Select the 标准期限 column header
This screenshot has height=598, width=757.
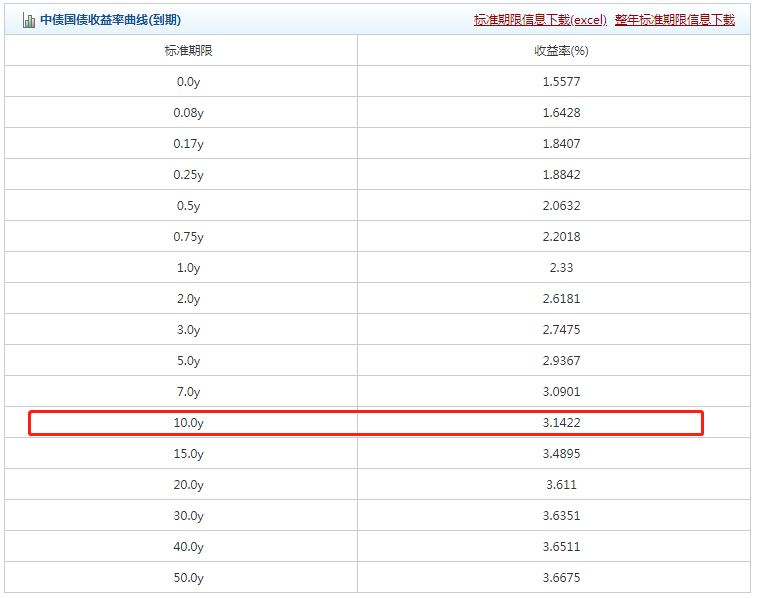(x=188, y=51)
